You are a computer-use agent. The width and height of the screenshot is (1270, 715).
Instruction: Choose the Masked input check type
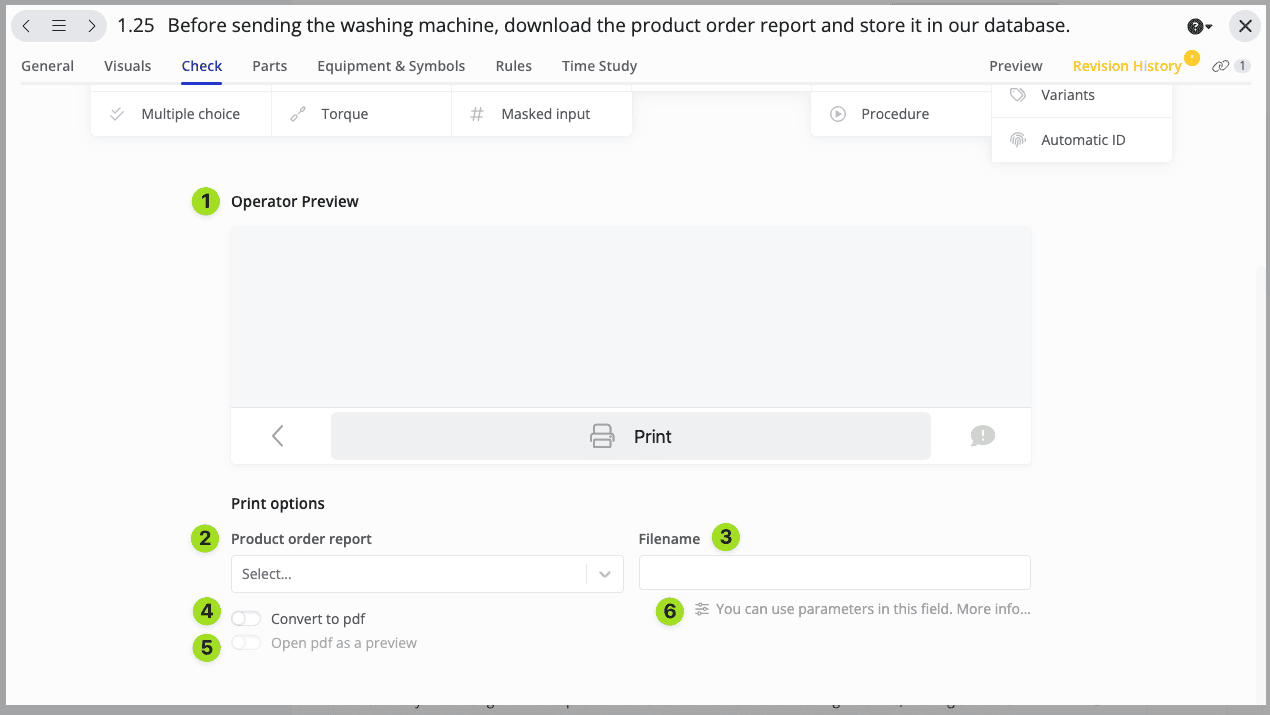[x=545, y=114]
